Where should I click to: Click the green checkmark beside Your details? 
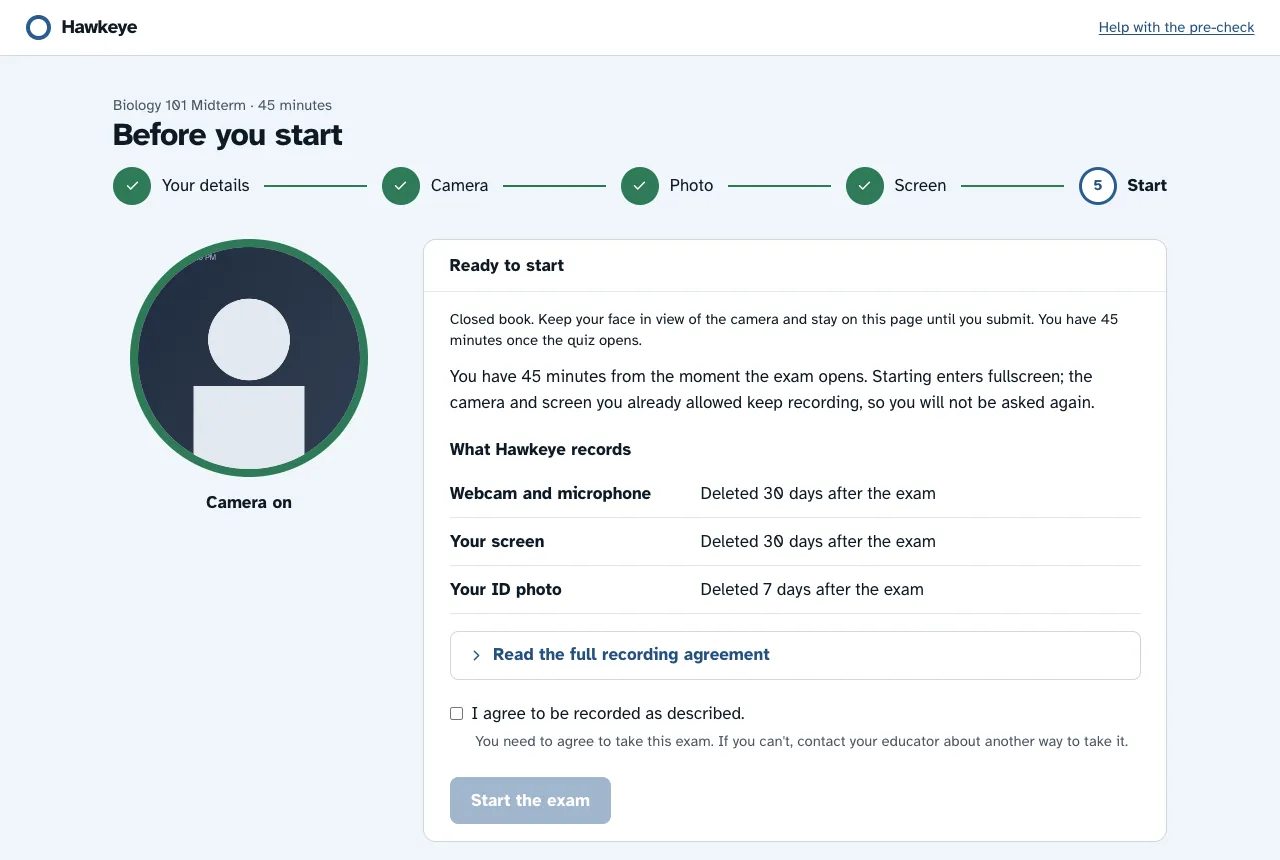pyautogui.click(x=132, y=186)
